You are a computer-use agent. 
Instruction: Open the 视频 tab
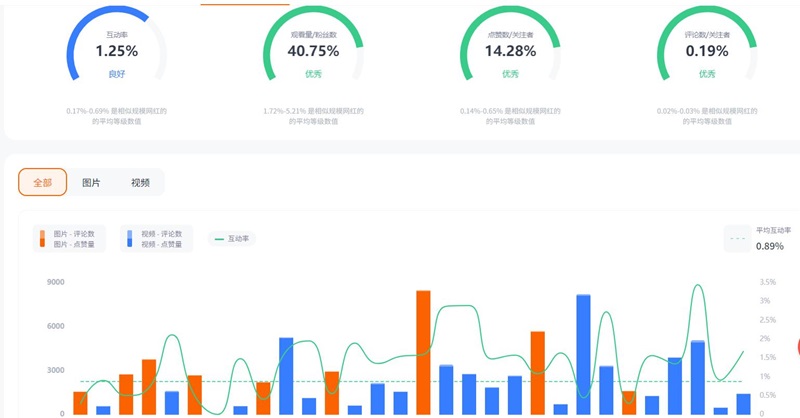(140, 183)
